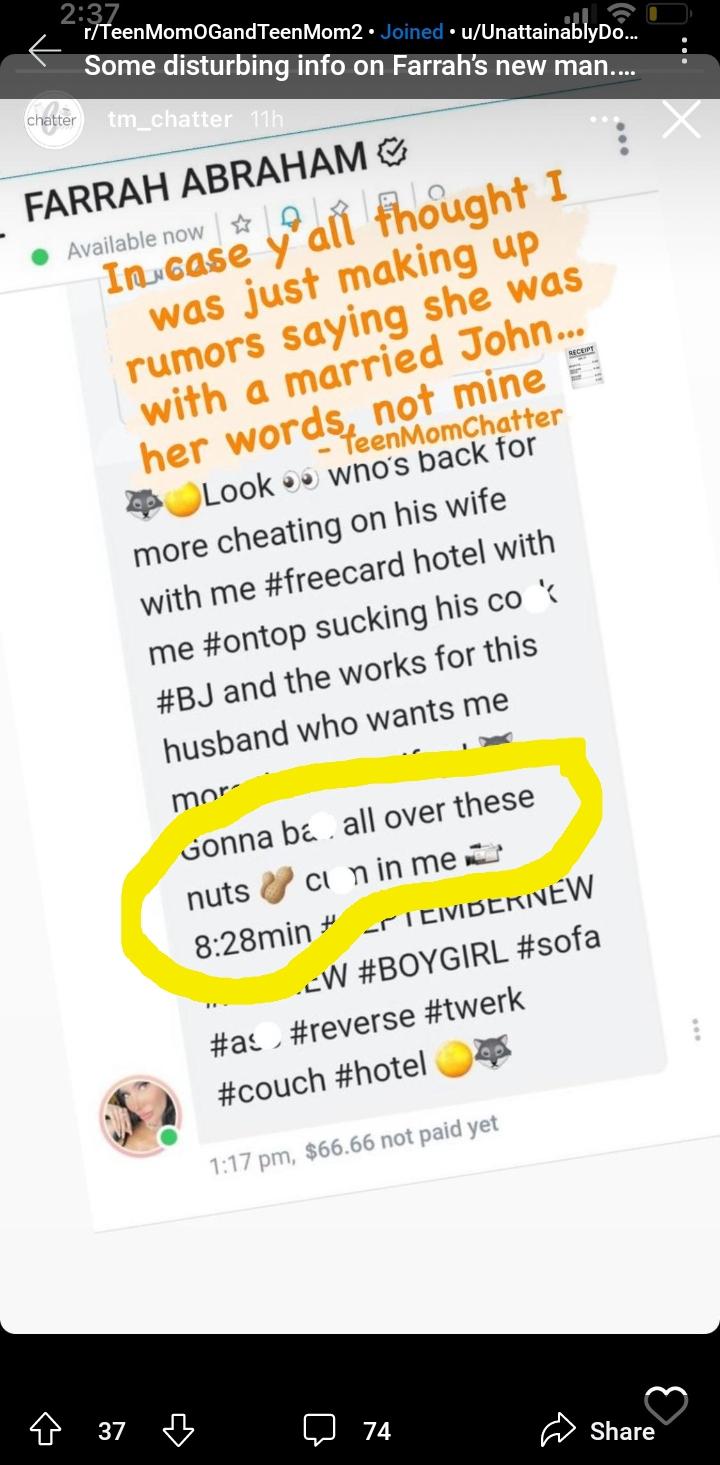720x1465 pixels.
Task: Share this post
Action: 598,1431
